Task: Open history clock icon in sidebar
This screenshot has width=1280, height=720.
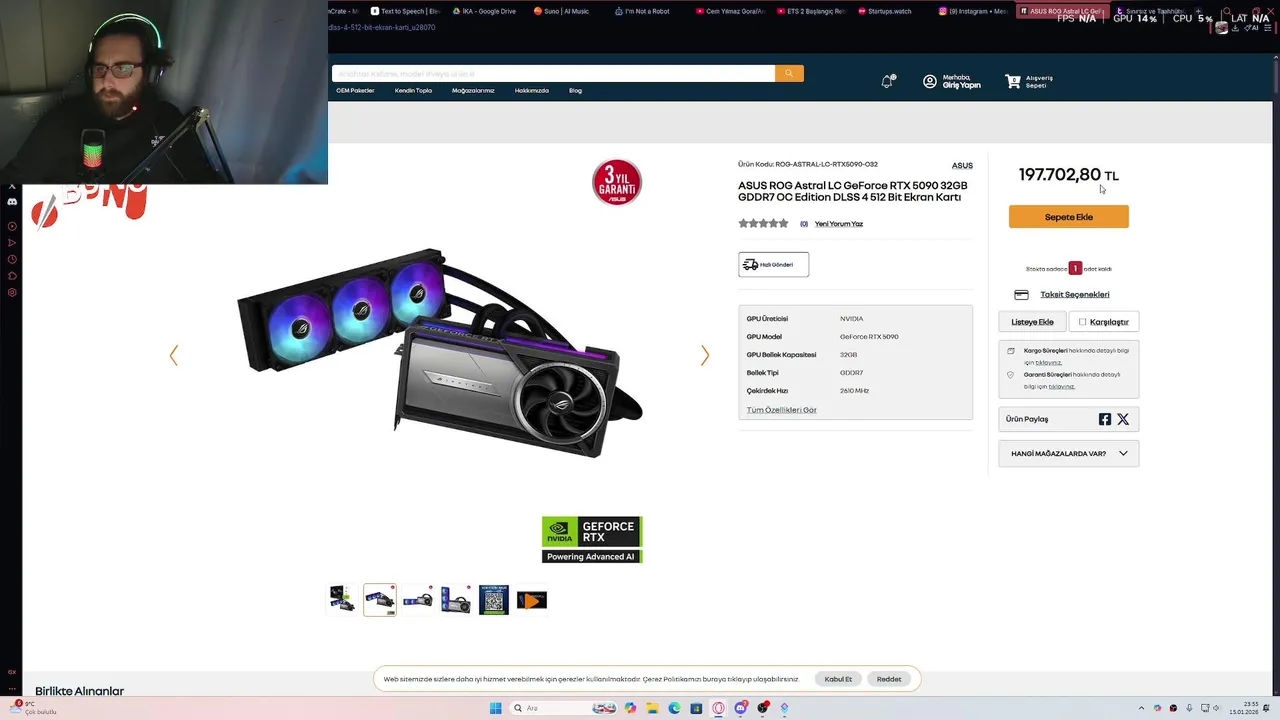Action: [x=12, y=259]
